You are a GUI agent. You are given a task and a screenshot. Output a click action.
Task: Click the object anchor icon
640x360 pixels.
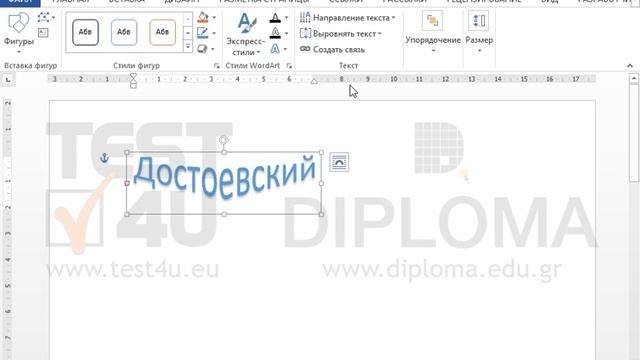[104, 158]
